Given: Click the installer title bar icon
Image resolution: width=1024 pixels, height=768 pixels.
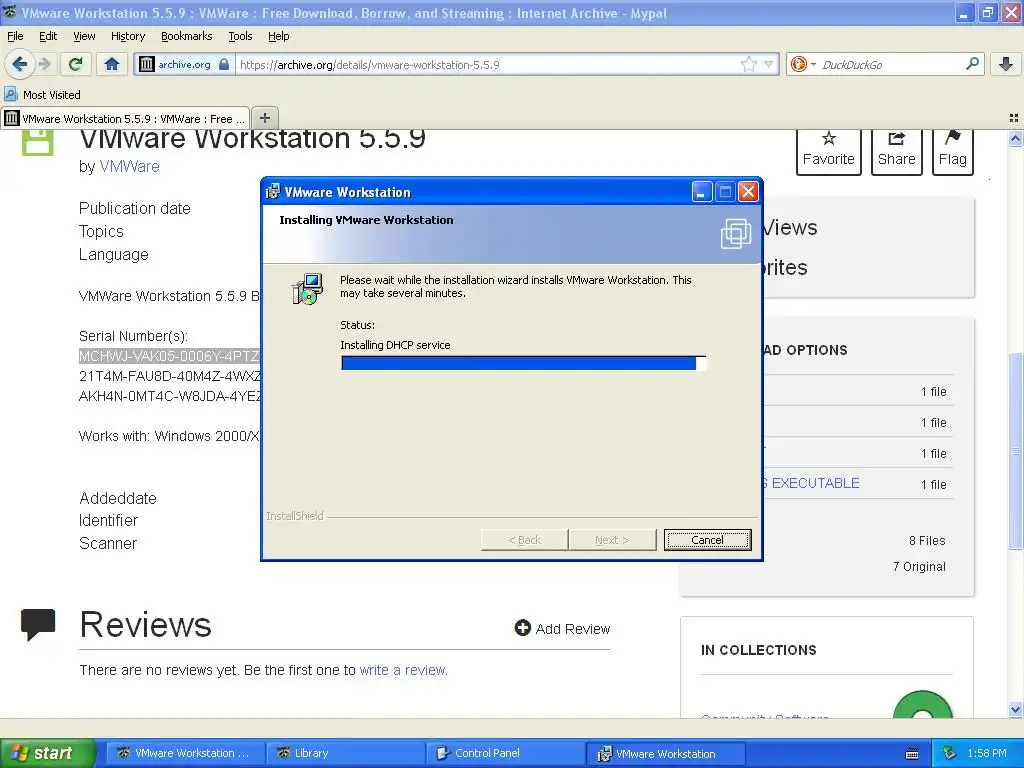Looking at the screenshot, I should (x=272, y=191).
